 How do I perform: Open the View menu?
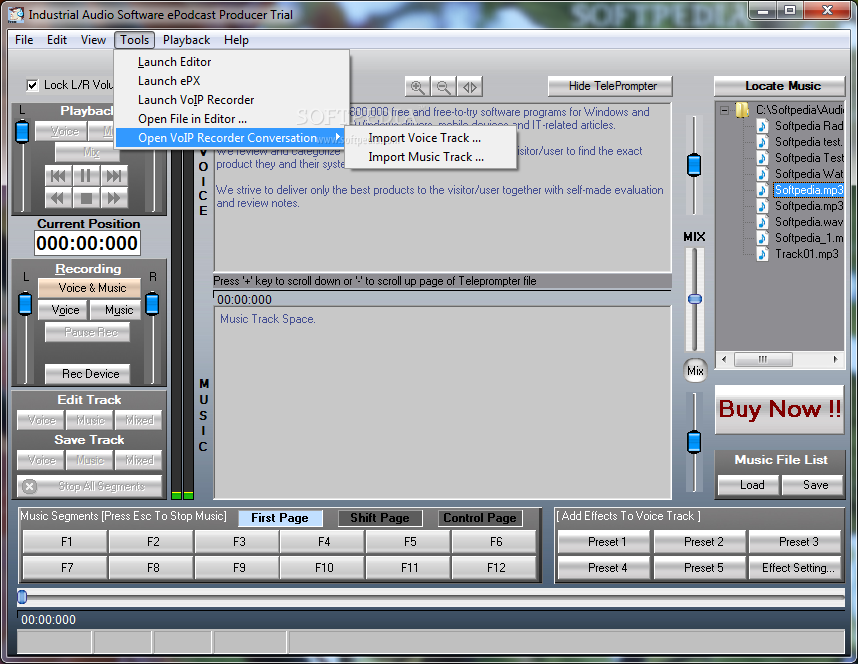(94, 40)
